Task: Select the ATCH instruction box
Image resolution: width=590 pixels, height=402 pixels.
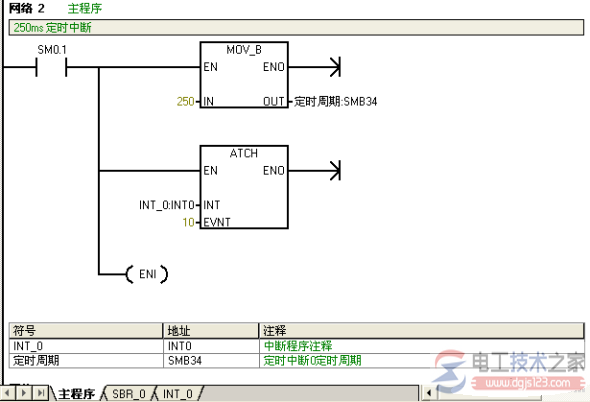Action: (x=244, y=187)
